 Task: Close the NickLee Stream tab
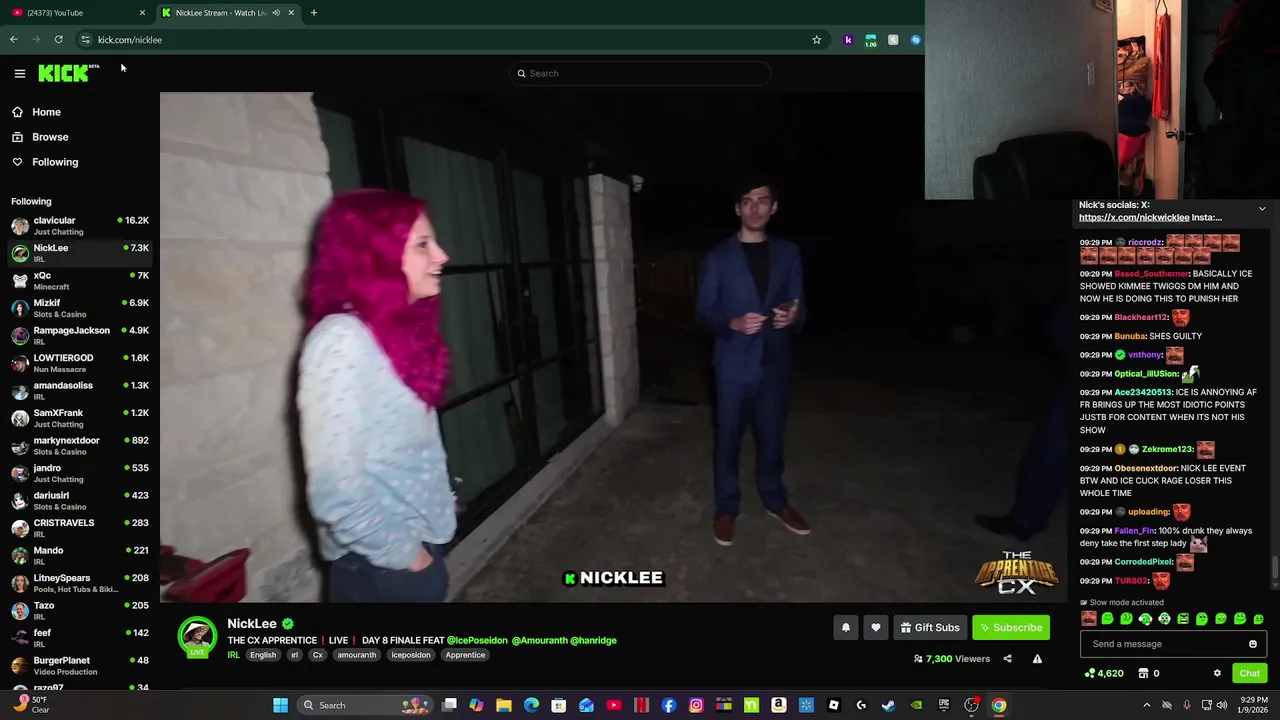pos(291,12)
